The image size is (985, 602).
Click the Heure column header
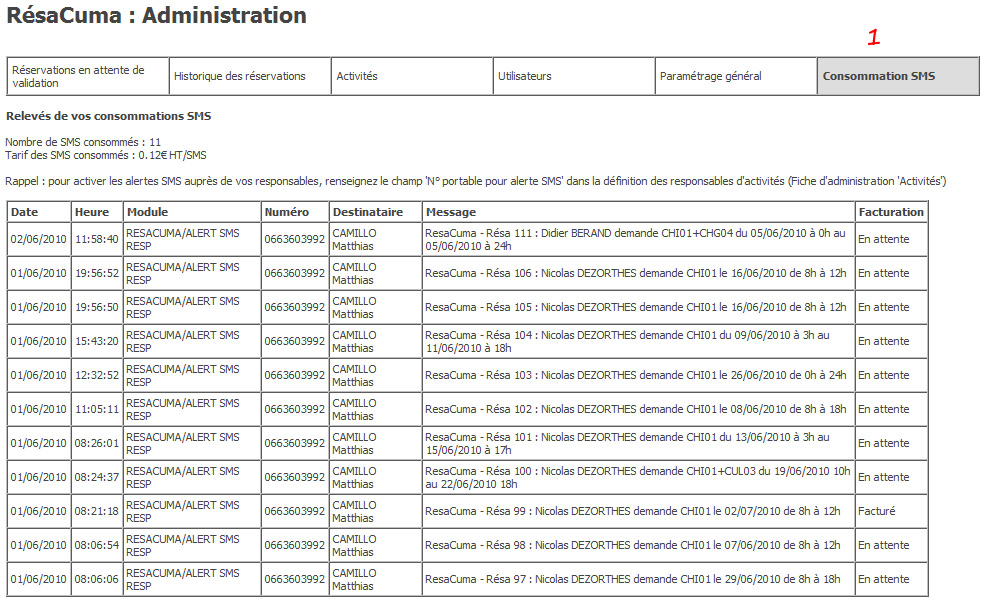point(97,212)
